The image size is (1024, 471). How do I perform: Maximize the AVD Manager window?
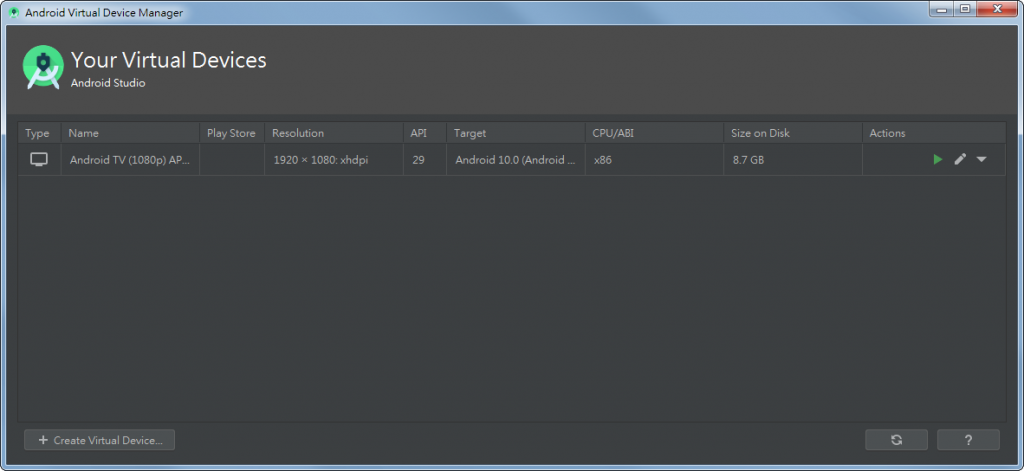(965, 9)
